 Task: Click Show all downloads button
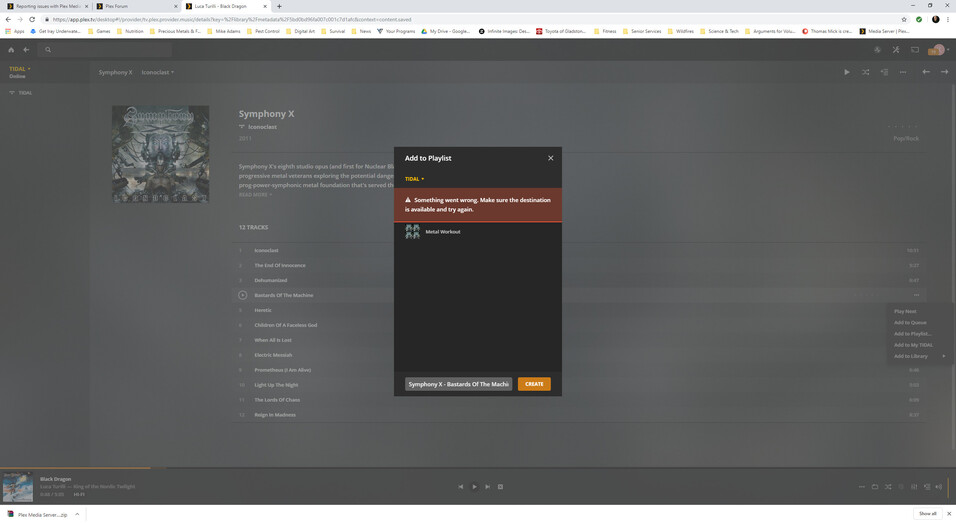pyautogui.click(x=927, y=514)
